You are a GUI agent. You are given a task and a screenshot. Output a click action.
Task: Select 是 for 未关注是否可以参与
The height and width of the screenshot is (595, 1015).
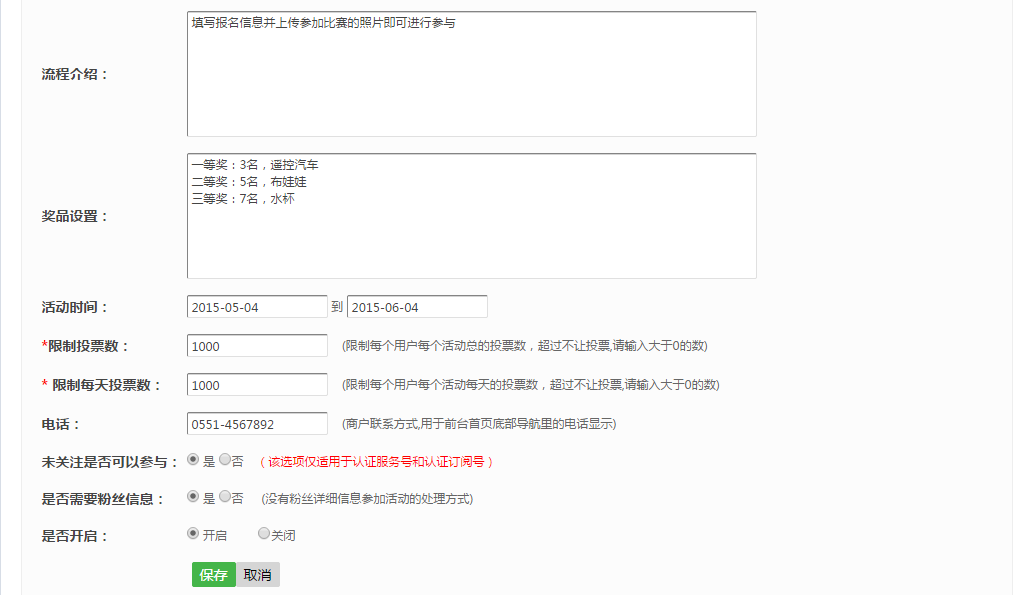[x=193, y=461]
